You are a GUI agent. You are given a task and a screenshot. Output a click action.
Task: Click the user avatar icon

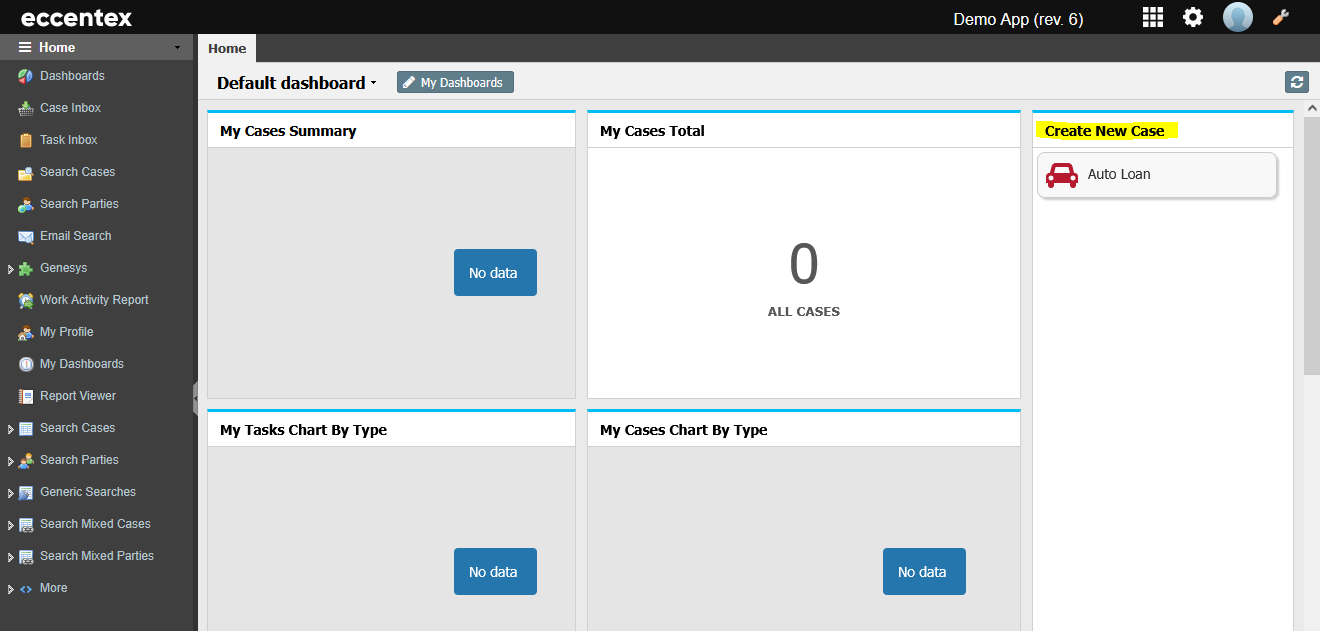click(x=1238, y=17)
